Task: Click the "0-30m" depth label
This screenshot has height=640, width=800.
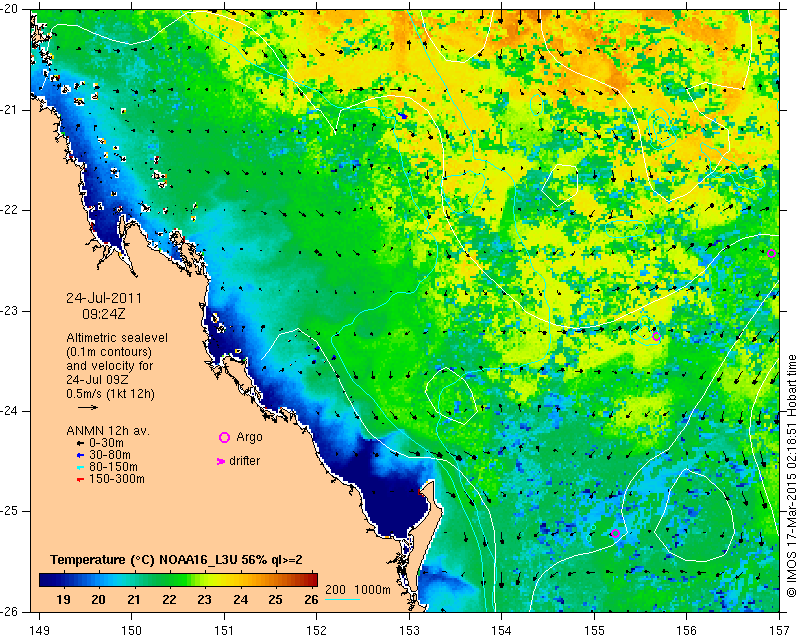Action: point(106,443)
